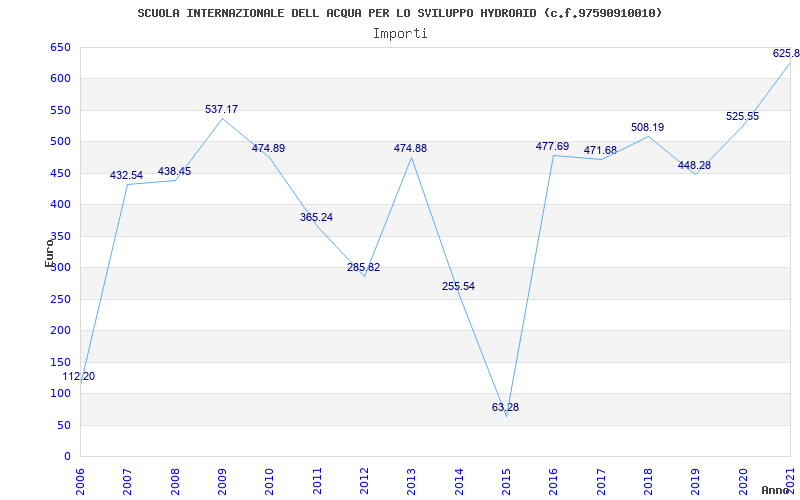The height and width of the screenshot is (500, 800).
Task: Select the 474.89 data label
Action: [x=268, y=148]
